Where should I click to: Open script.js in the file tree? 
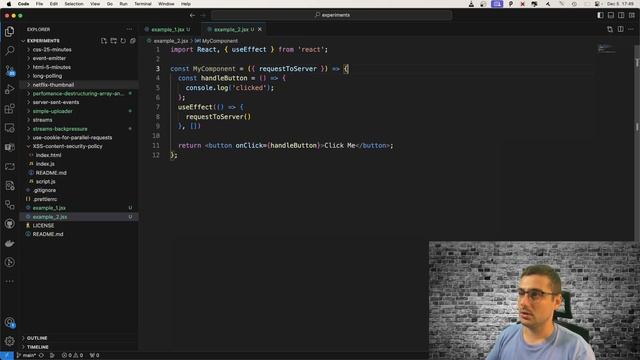pyautogui.click(x=79, y=182)
